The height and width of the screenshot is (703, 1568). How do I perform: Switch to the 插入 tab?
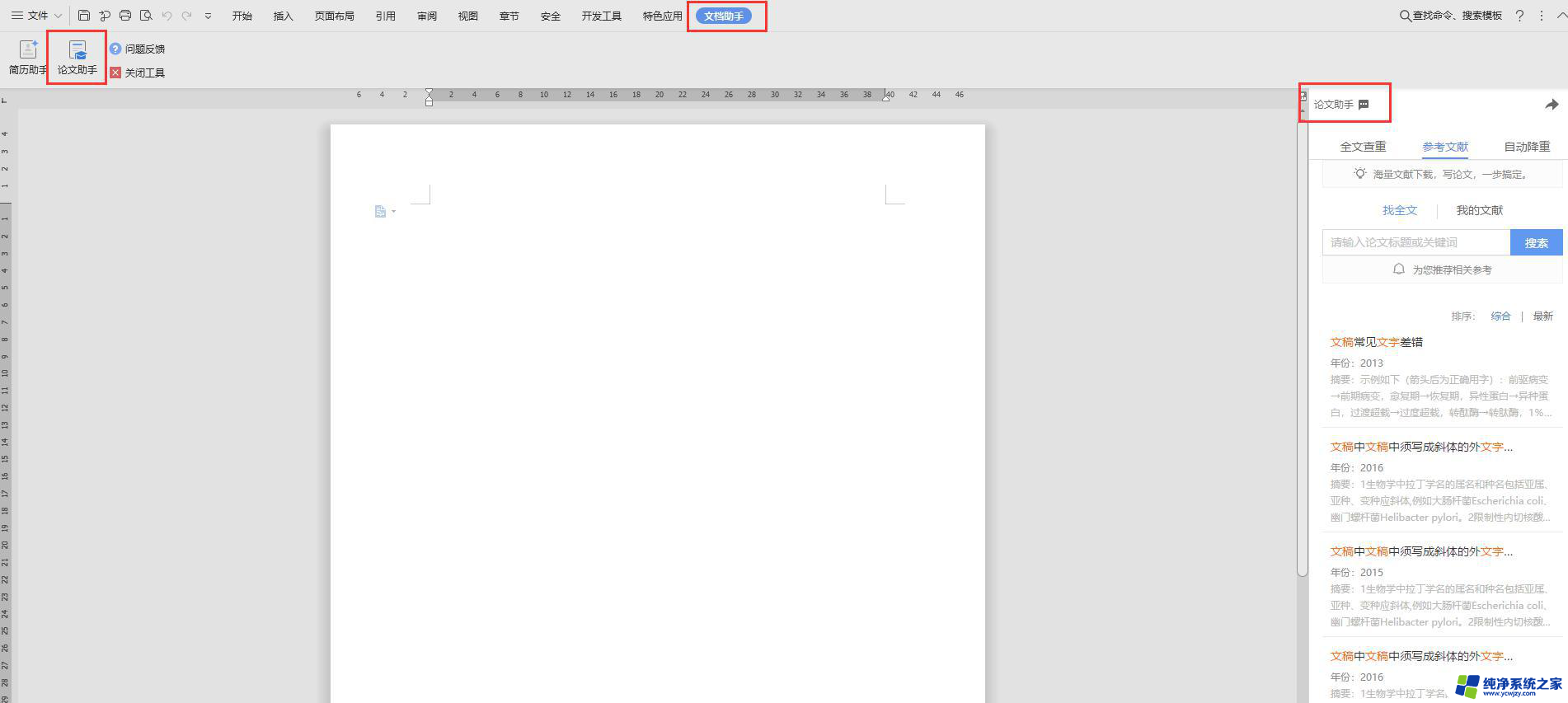coord(284,16)
